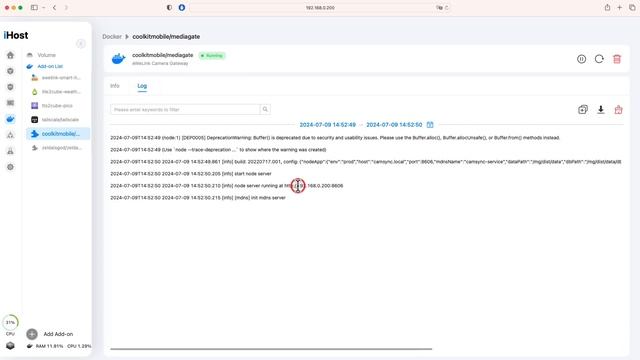Open the gear settings icon in the left rail
Image resolution: width=640 pixels, height=360 pixels.
point(10,167)
